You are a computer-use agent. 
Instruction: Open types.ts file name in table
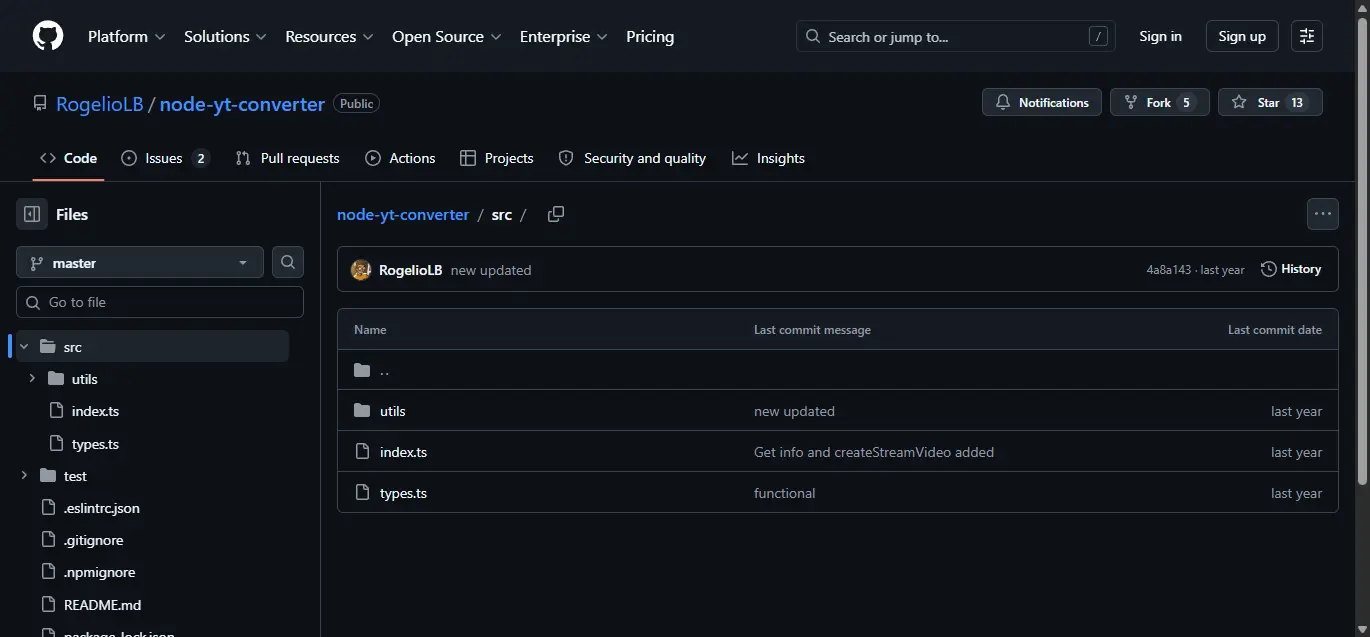403,493
